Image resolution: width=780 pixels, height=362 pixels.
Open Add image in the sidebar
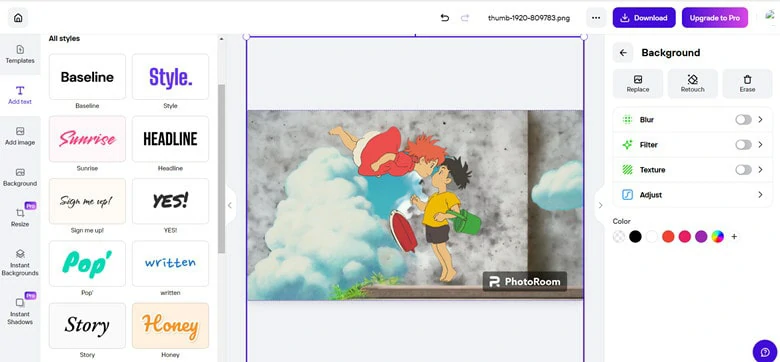pyautogui.click(x=20, y=136)
